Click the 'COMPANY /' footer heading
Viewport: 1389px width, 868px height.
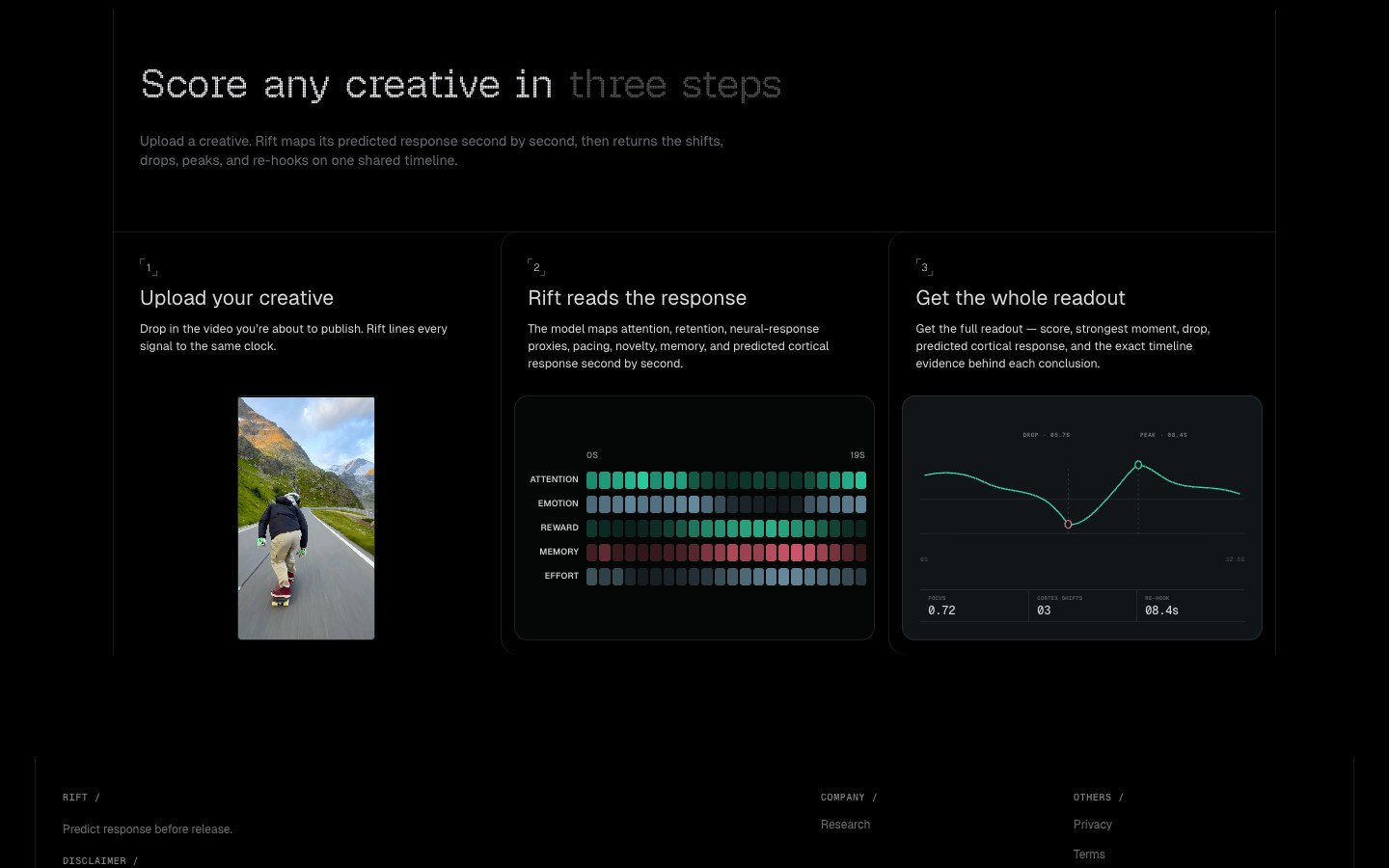tap(849, 798)
